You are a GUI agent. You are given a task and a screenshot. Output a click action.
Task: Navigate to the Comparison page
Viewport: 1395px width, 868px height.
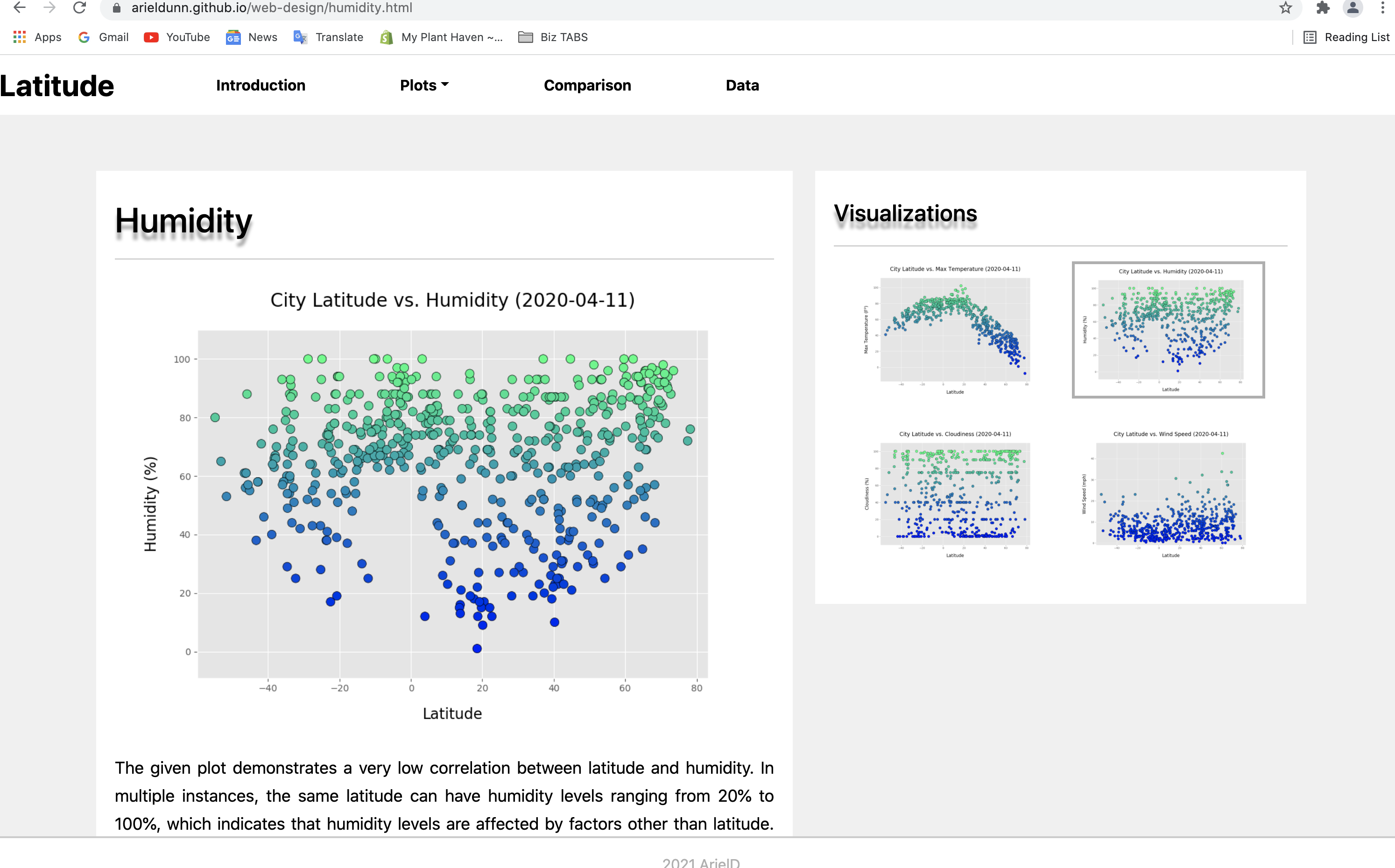coord(587,85)
